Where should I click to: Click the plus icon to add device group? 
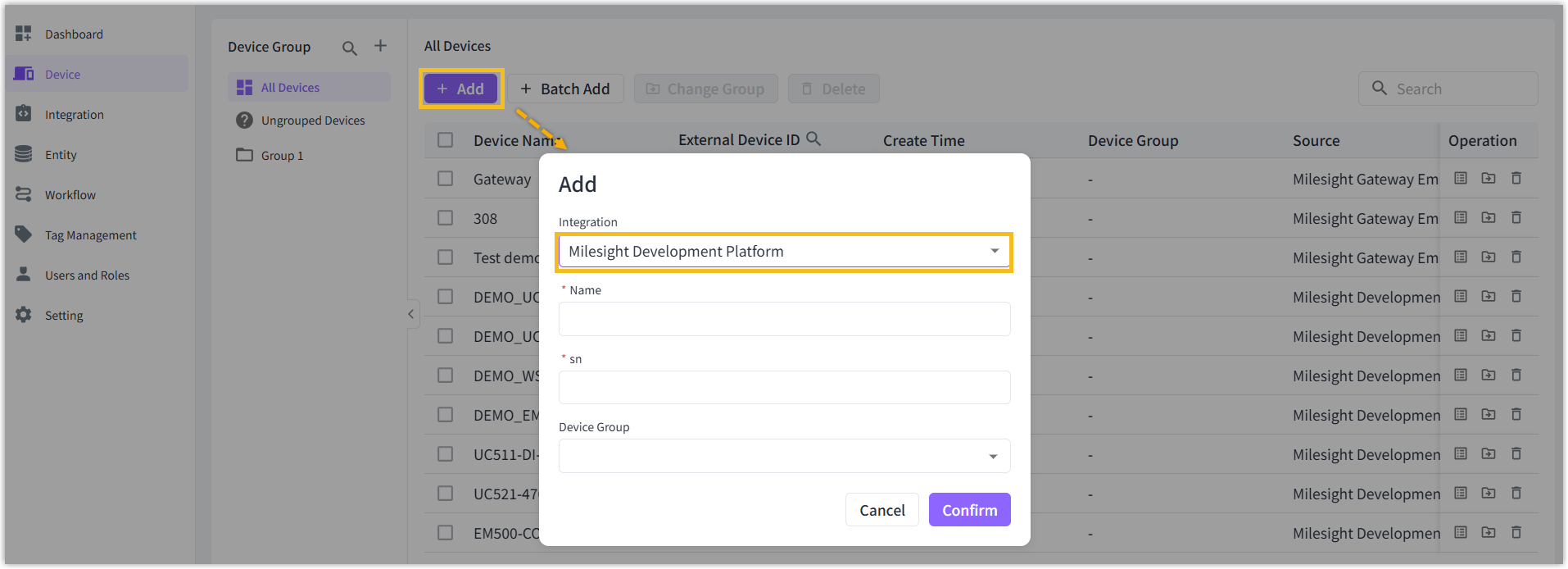(x=380, y=46)
